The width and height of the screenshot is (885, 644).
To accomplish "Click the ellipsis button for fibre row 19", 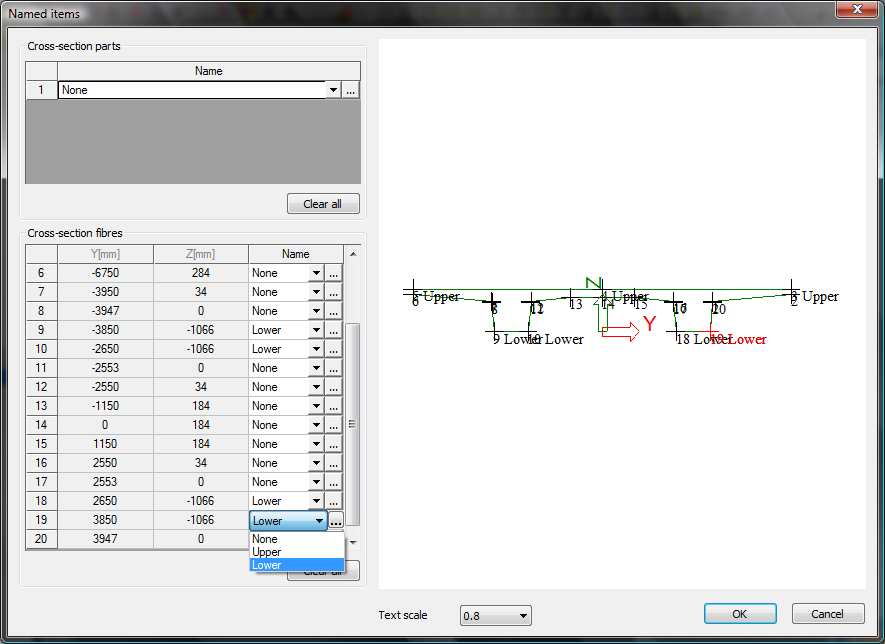I will pyautogui.click(x=336, y=521).
